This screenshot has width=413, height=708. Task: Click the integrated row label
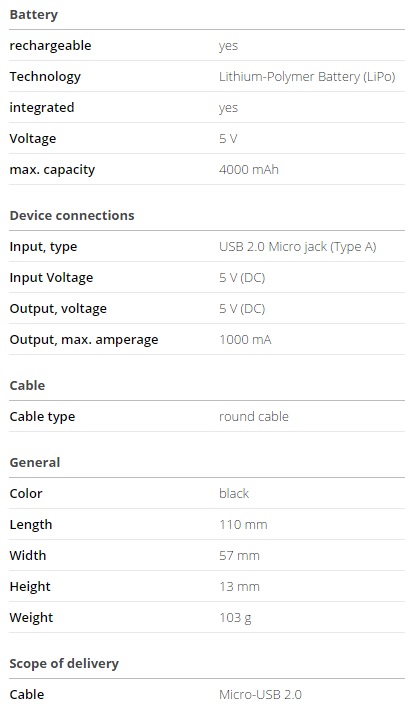pos(42,108)
